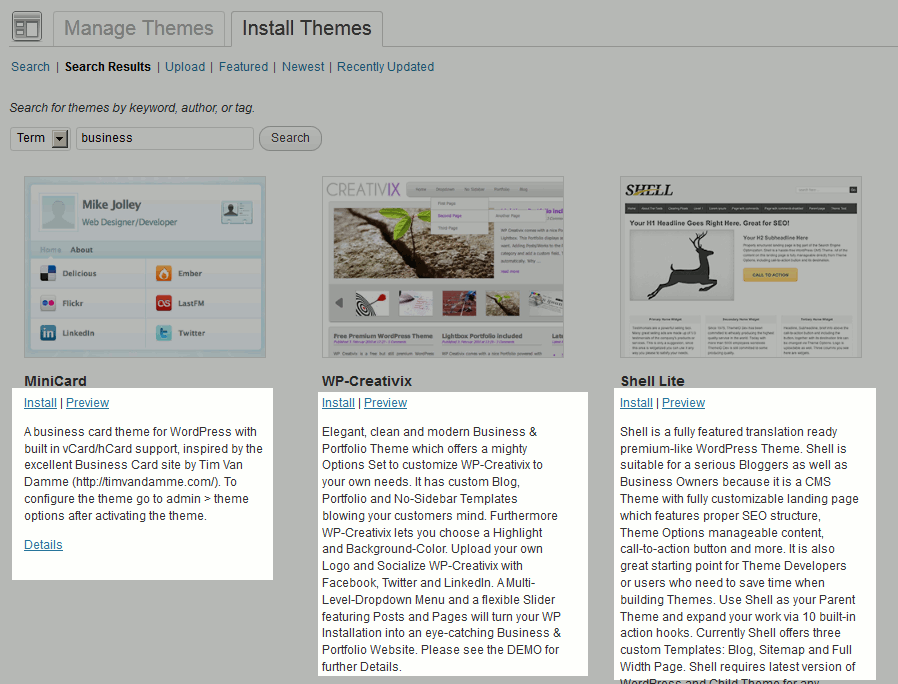Click the MiniCard theme screenshot
Image resolution: width=898 pixels, height=684 pixels.
145,267
